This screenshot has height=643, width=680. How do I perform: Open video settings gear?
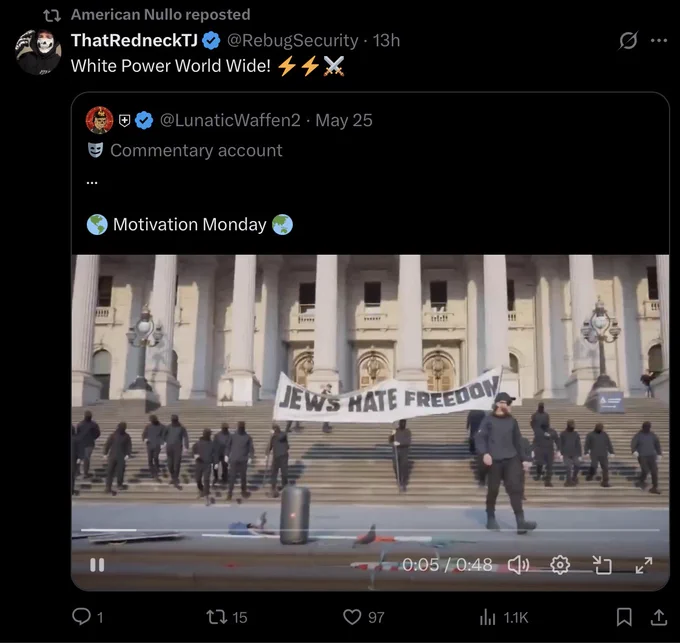[x=560, y=565]
